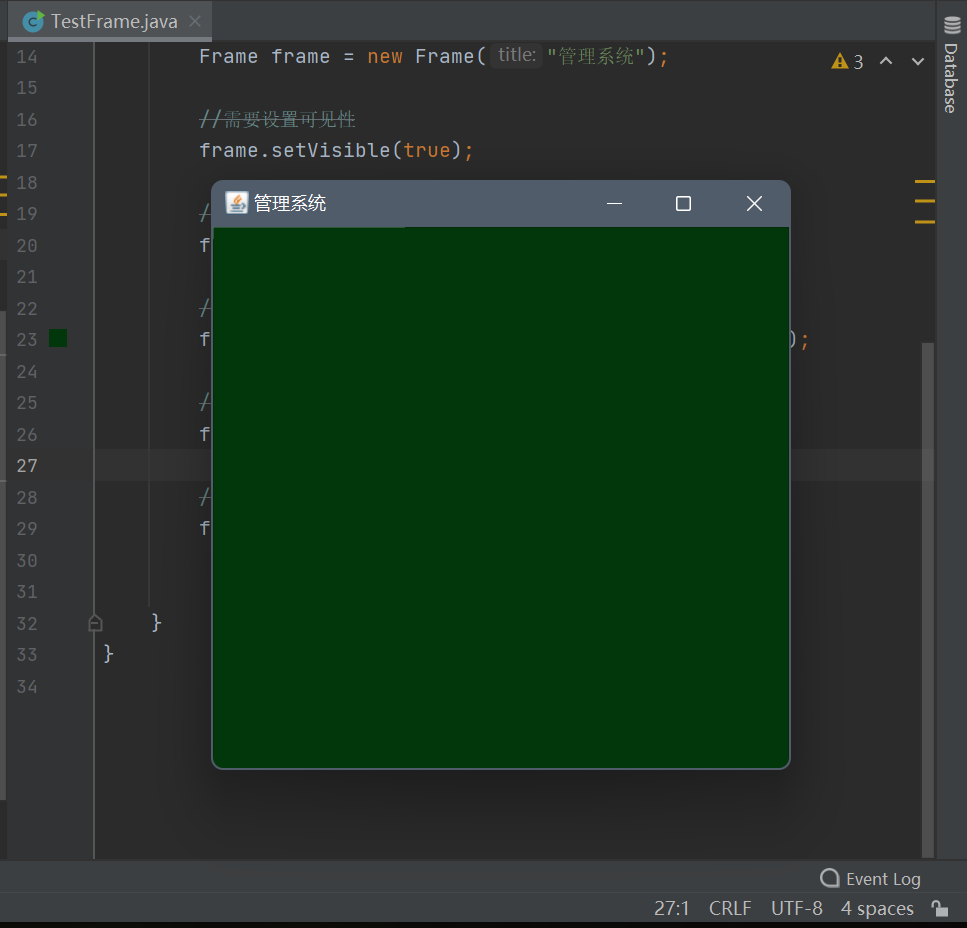Minimize the 管理系统 frame window
967x928 pixels.
pyautogui.click(x=615, y=204)
